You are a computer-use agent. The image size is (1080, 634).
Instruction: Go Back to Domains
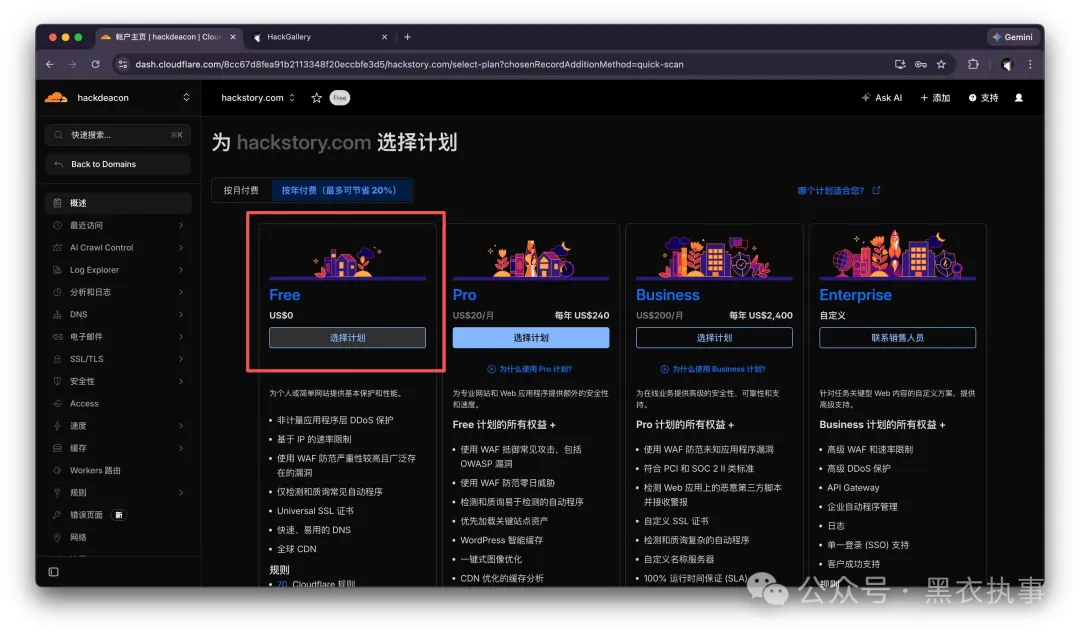point(118,164)
